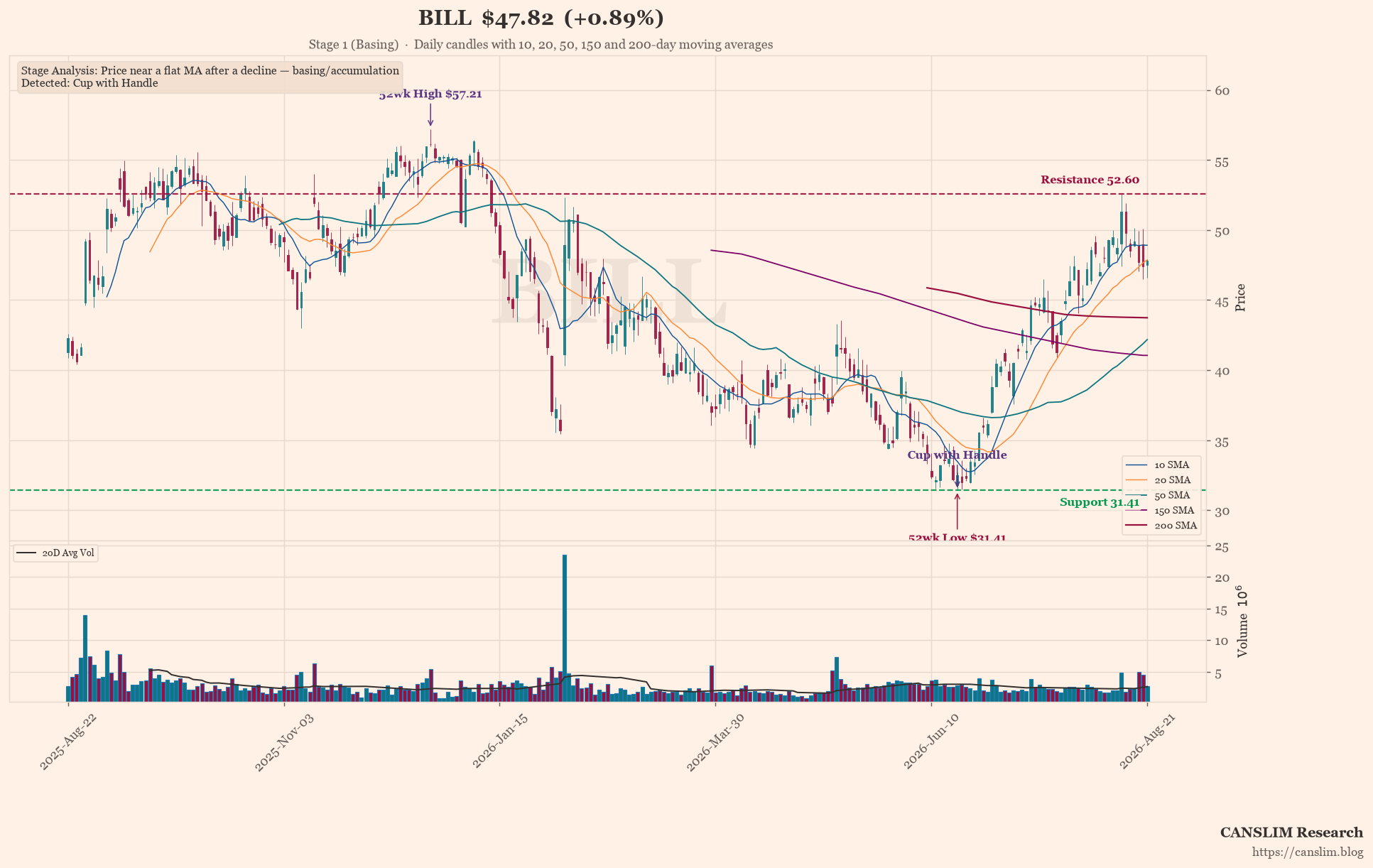Click the vertical "Volume" axis label
The image size is (1373, 868).
pyautogui.click(x=1242, y=622)
